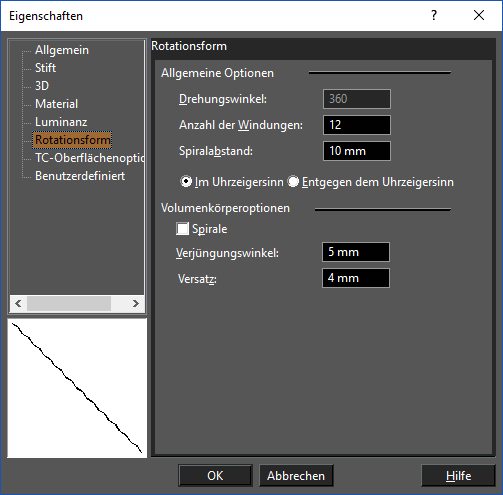Click the Spiralabstand field with 10 mm
The width and height of the screenshot is (503, 495).
[x=357, y=151]
